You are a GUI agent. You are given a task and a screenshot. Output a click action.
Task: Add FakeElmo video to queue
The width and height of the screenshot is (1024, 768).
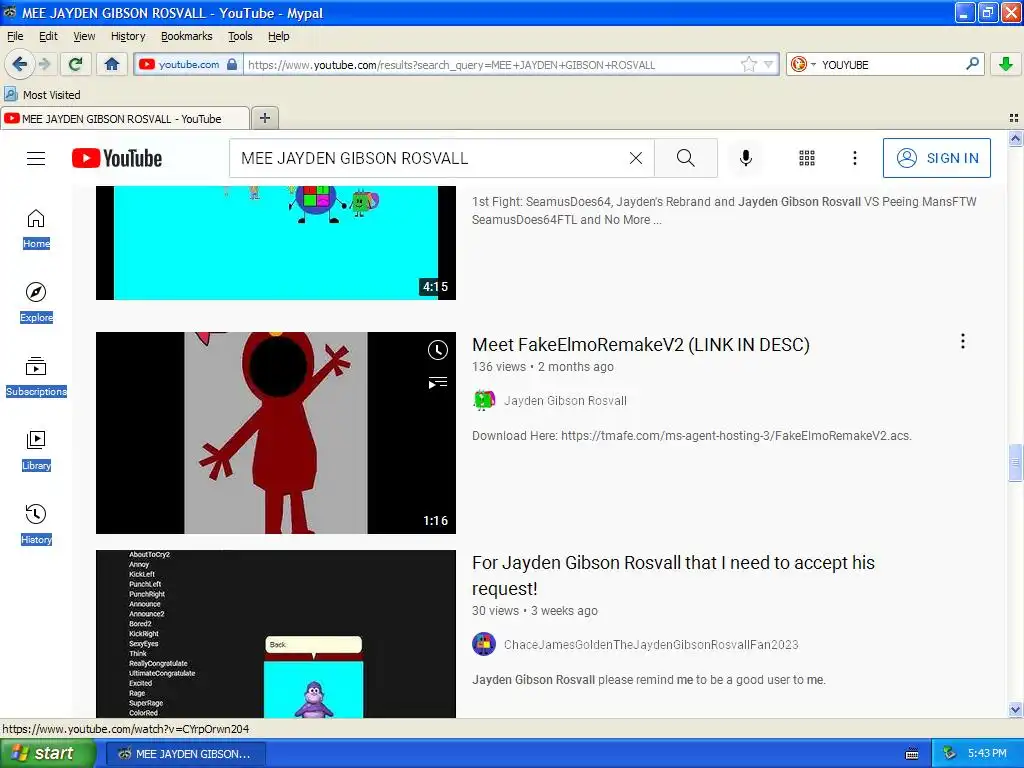click(x=438, y=383)
